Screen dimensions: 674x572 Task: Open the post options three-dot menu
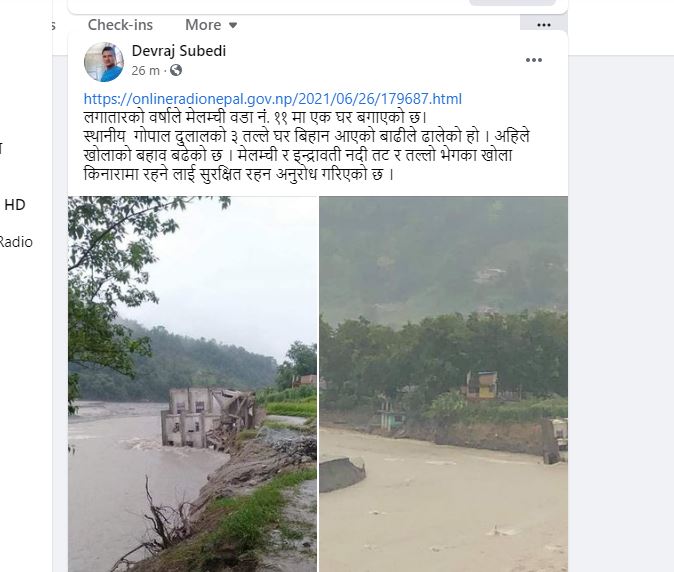point(534,60)
